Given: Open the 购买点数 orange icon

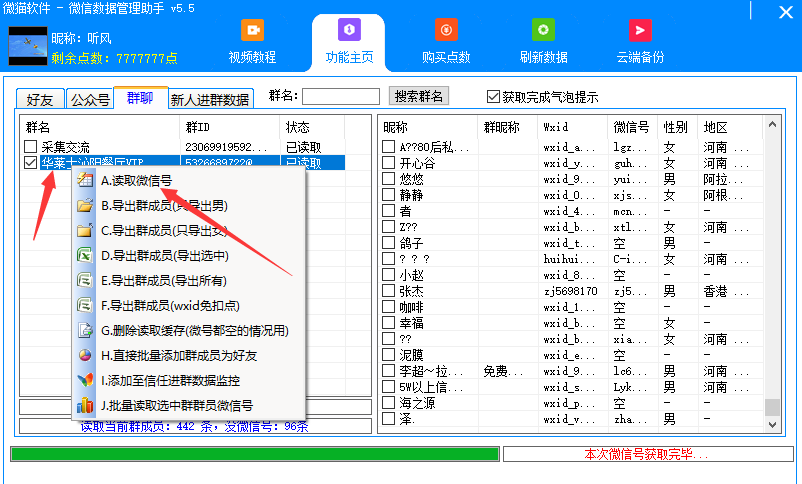Looking at the screenshot, I should click(x=446, y=31).
